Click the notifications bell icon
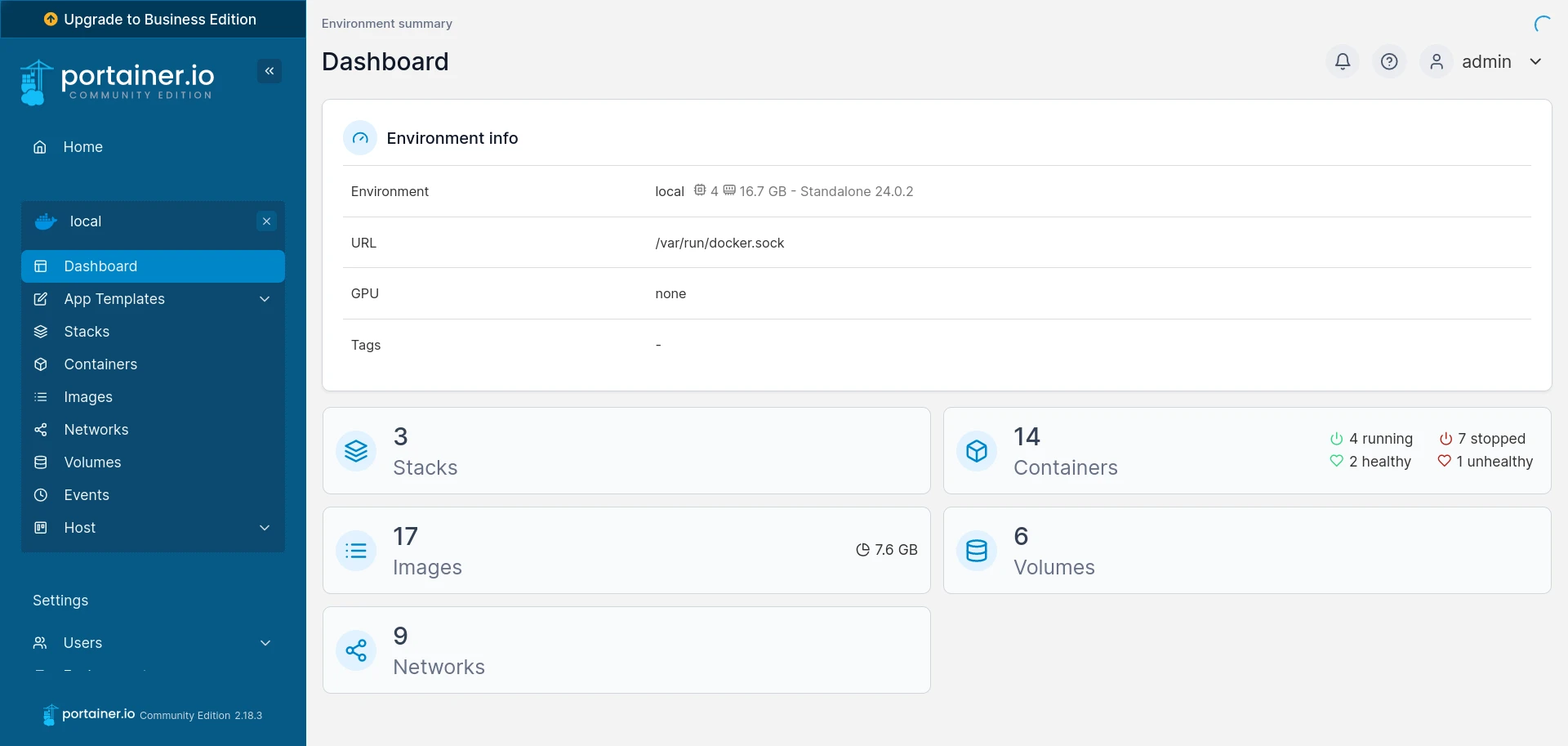Screen dimensions: 1568x746 point(1343,61)
